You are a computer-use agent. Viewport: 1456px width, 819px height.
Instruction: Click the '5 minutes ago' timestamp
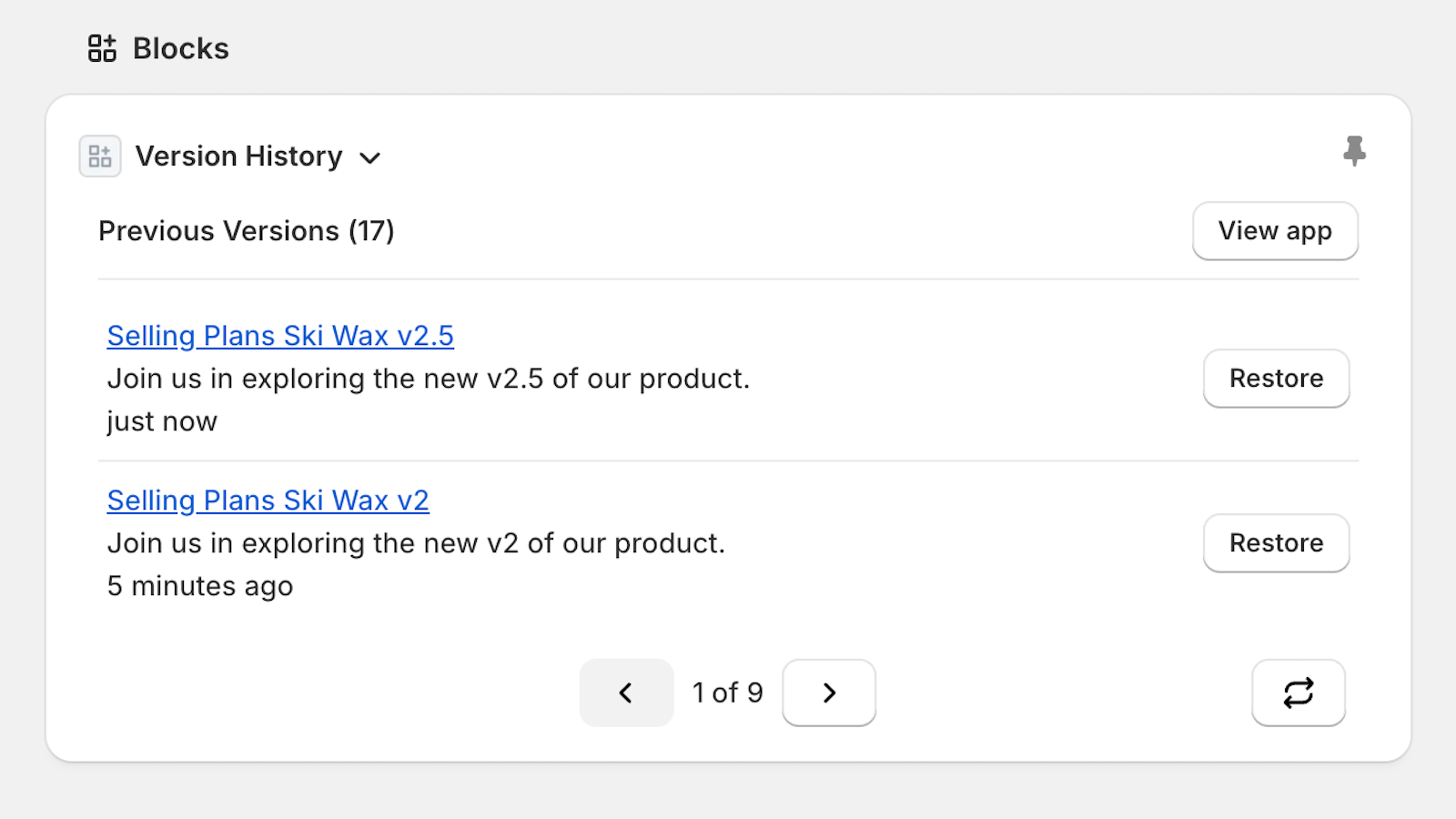200,586
